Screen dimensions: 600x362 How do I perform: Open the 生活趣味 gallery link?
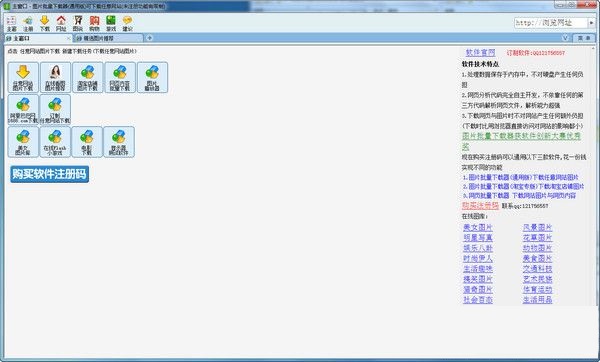(x=478, y=269)
